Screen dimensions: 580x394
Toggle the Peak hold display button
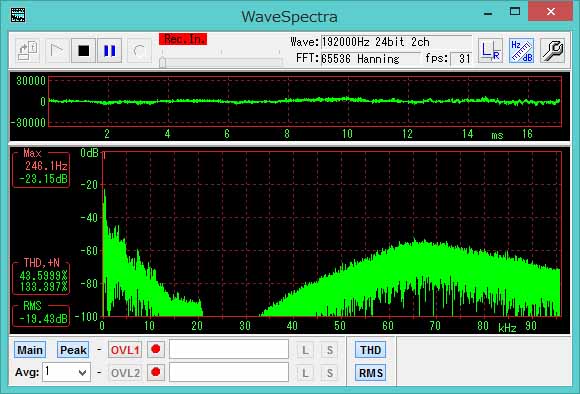click(x=73, y=350)
